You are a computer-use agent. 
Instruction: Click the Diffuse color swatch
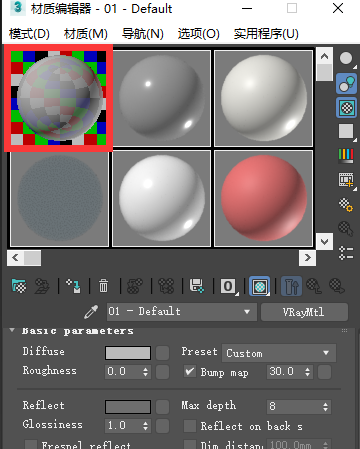pos(128,353)
